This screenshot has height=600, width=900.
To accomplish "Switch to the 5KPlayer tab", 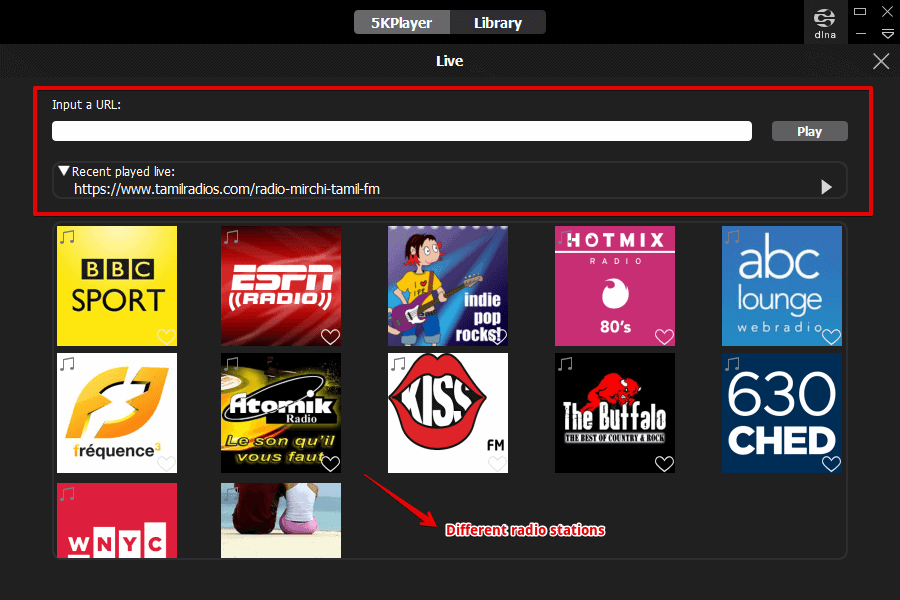I will point(402,23).
